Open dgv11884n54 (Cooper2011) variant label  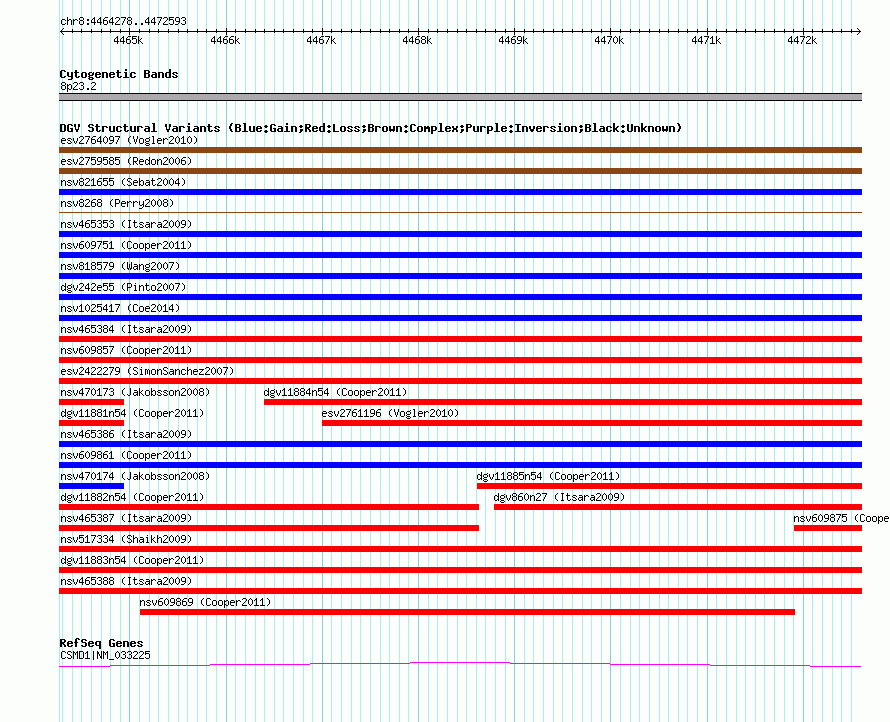(335, 392)
